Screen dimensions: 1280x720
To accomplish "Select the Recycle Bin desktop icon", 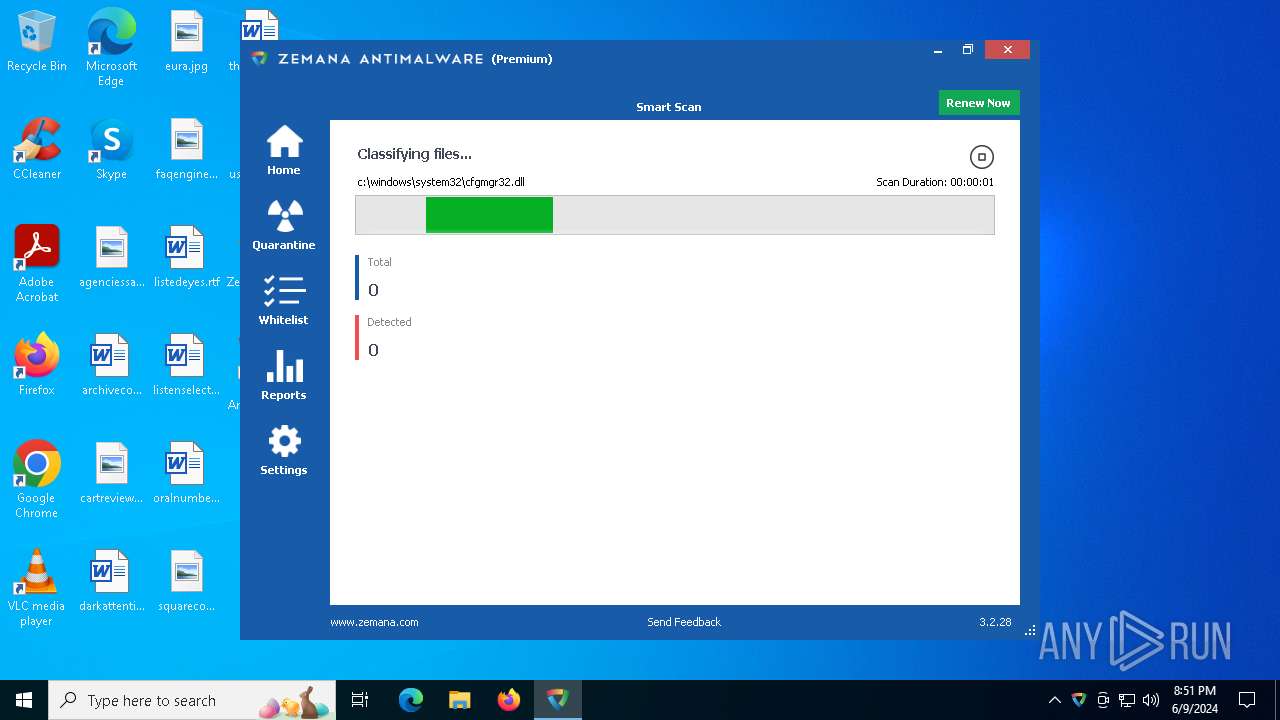I will (37, 42).
